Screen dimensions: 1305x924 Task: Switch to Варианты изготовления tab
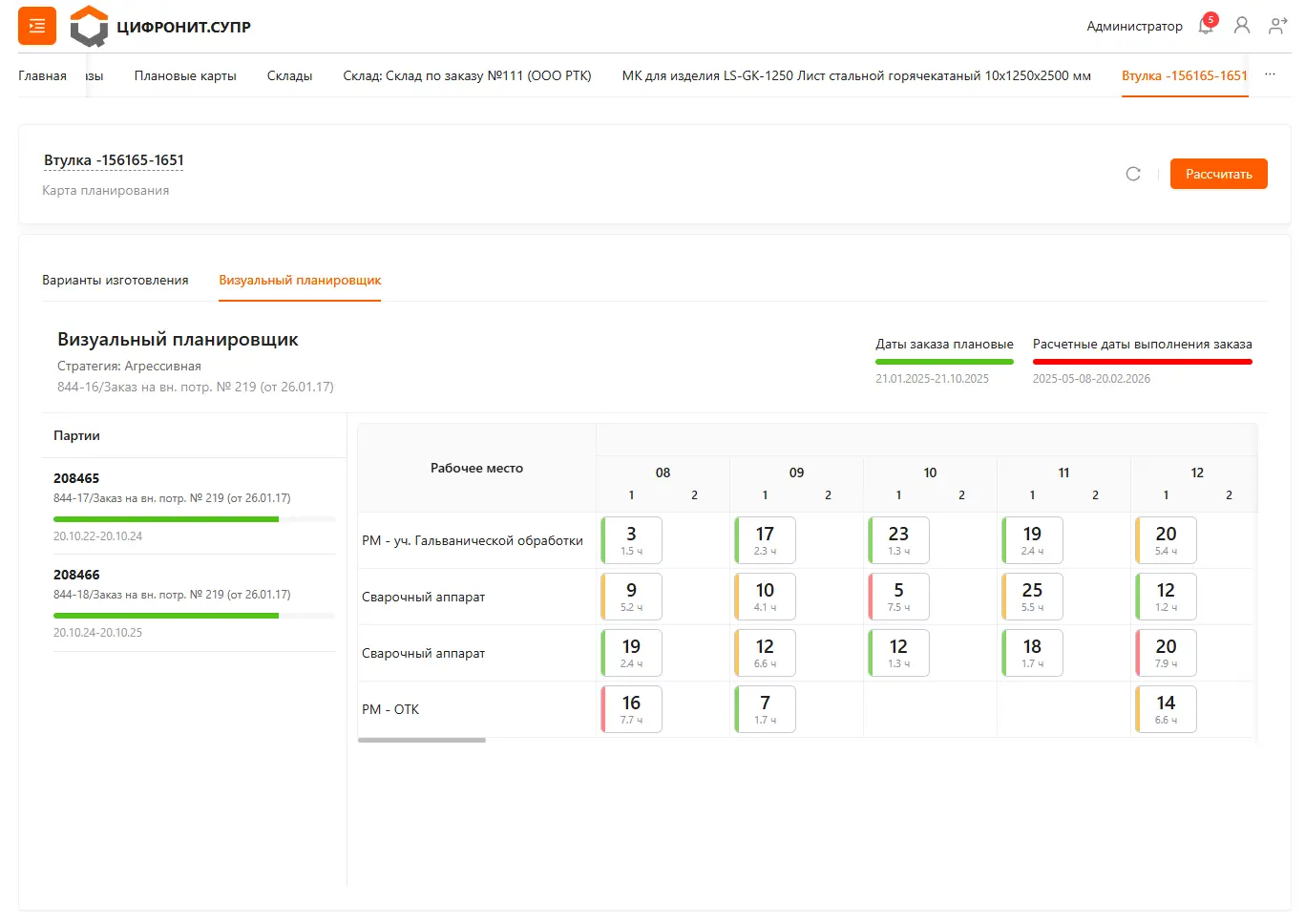coord(115,281)
